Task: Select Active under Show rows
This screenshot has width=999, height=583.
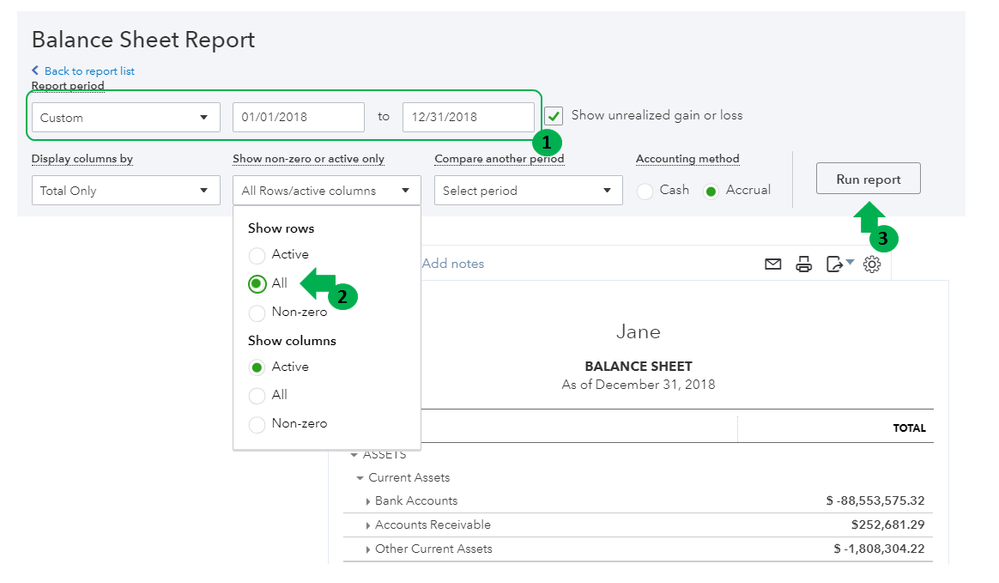Action: [257, 255]
